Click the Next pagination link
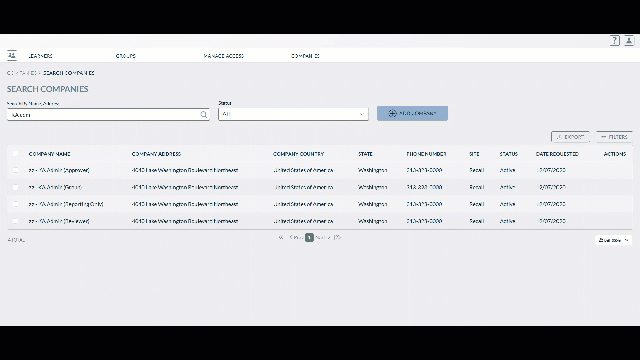640x360 pixels. click(323, 238)
